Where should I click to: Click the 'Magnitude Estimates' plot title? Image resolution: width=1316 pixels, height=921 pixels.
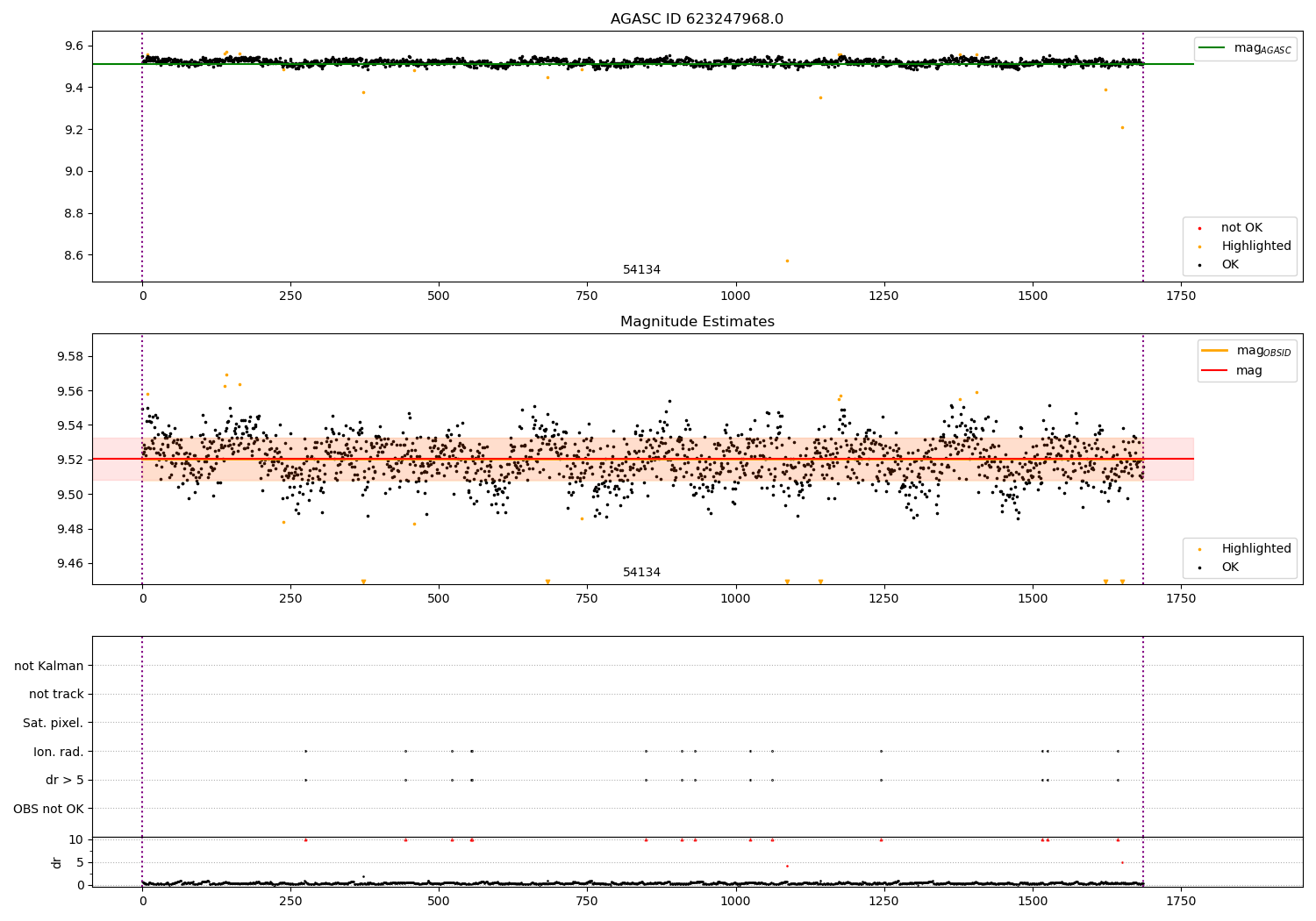(697, 322)
